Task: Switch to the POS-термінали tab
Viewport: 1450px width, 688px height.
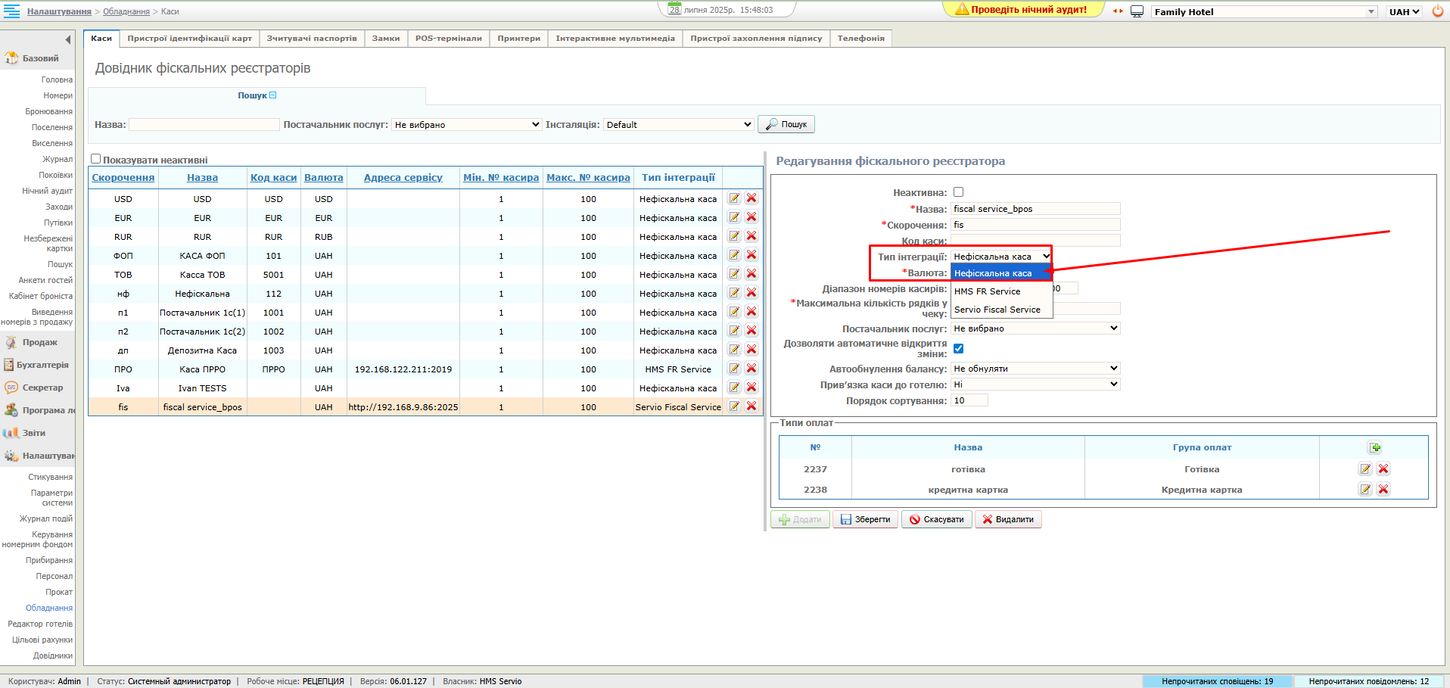Action: tap(448, 38)
